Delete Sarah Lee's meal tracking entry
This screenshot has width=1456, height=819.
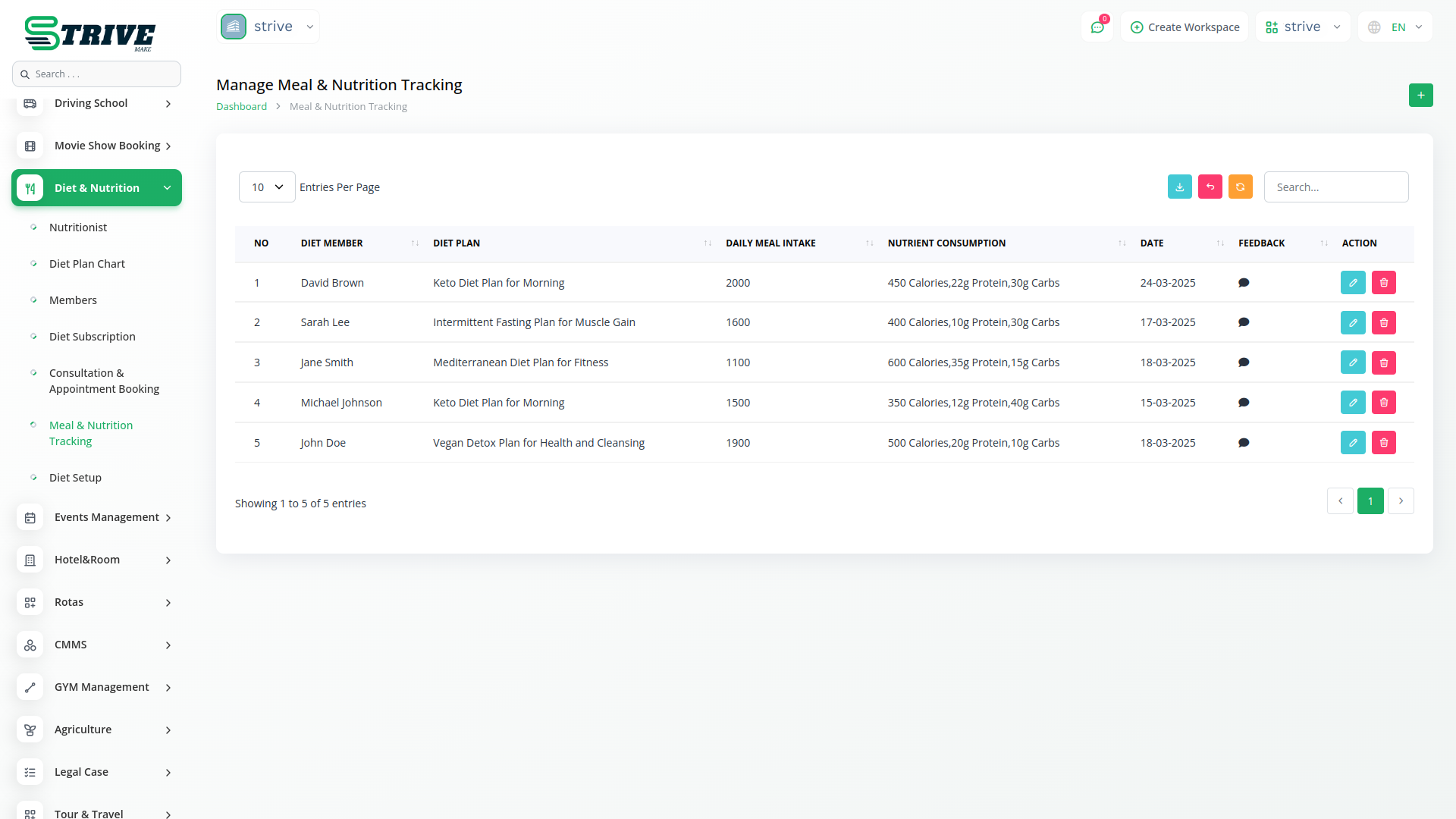pyautogui.click(x=1383, y=323)
